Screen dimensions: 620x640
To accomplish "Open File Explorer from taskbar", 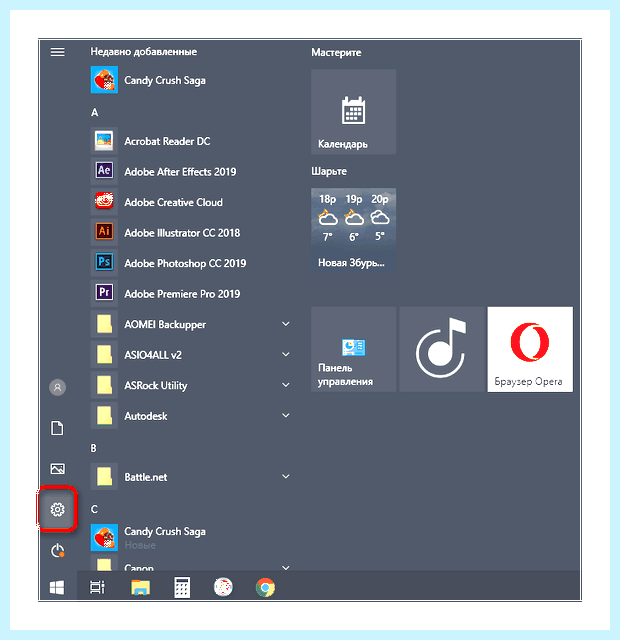I will (x=140, y=588).
